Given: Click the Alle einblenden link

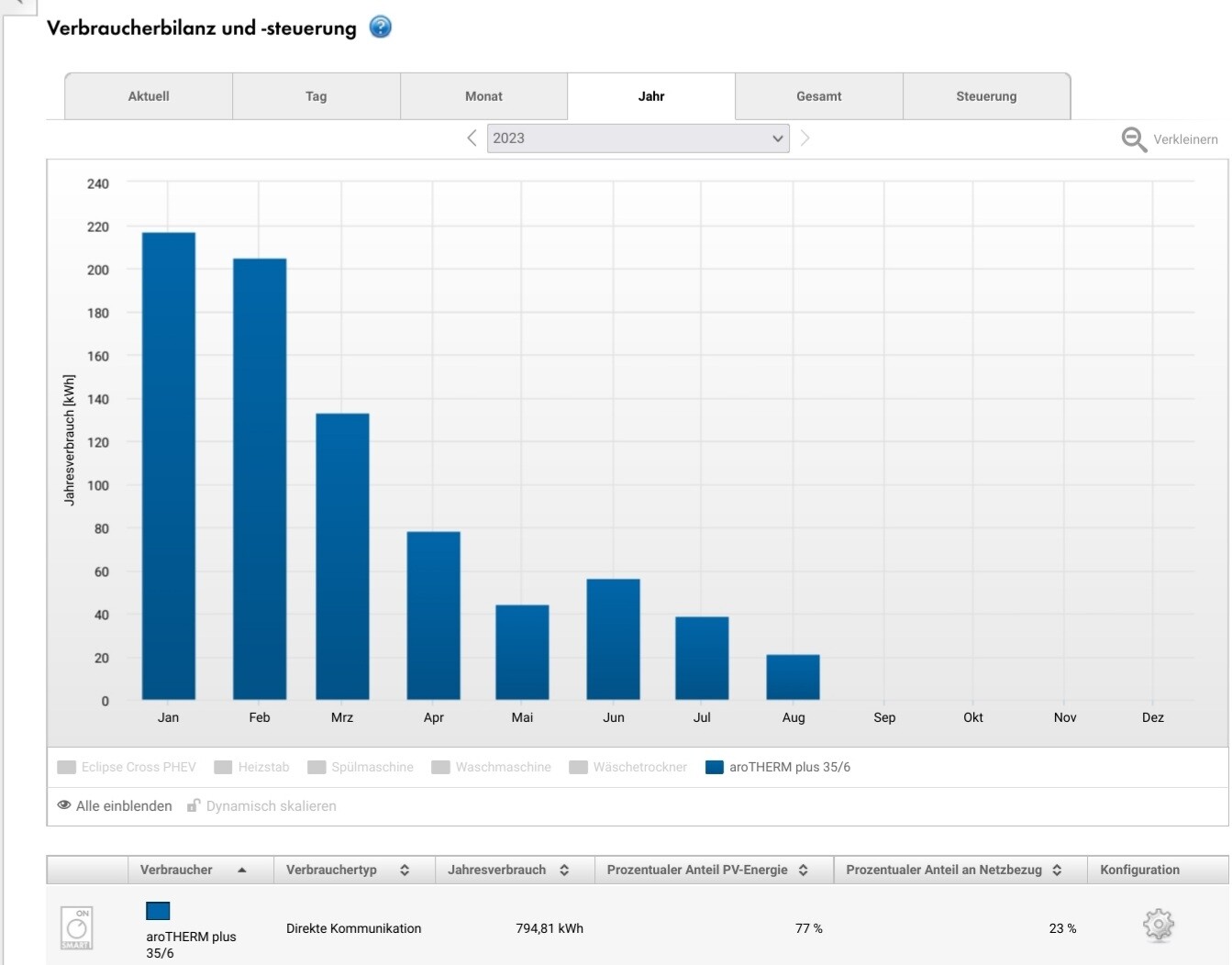Looking at the screenshot, I should click(124, 805).
